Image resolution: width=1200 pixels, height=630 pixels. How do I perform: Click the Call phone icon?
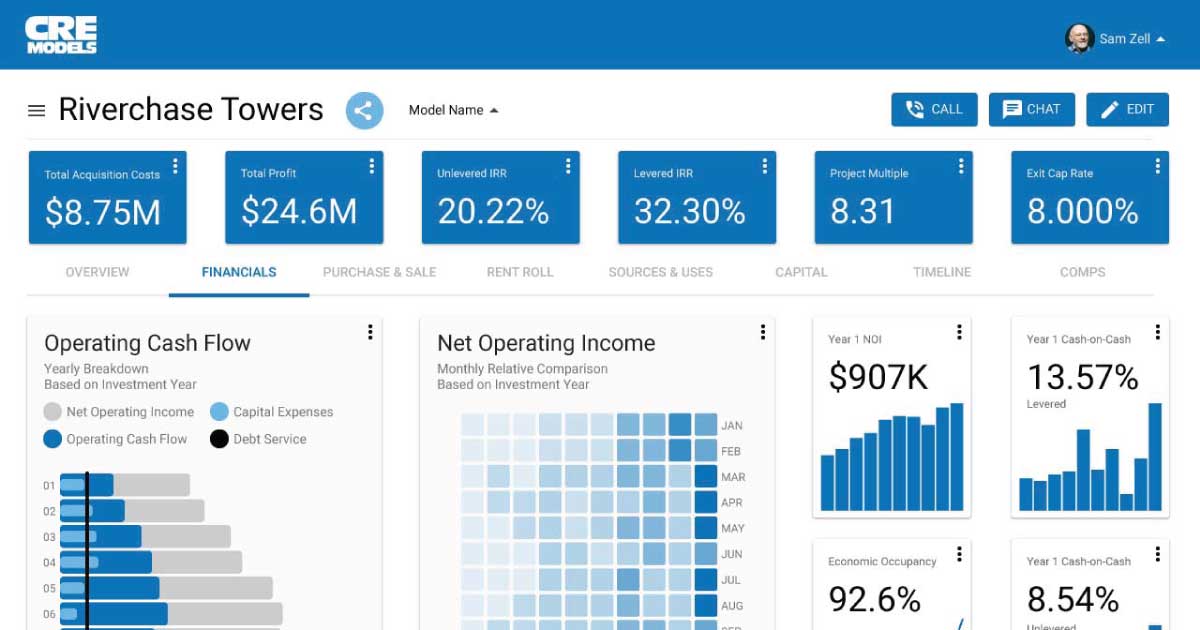pos(916,110)
